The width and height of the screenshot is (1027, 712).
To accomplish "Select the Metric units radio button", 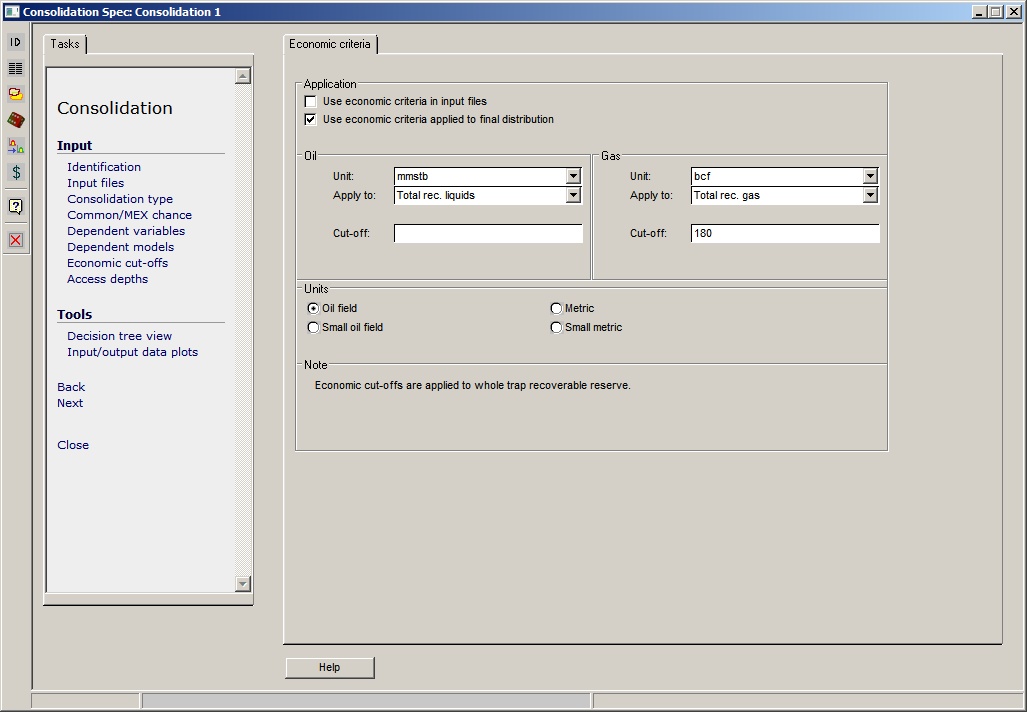I will click(557, 309).
